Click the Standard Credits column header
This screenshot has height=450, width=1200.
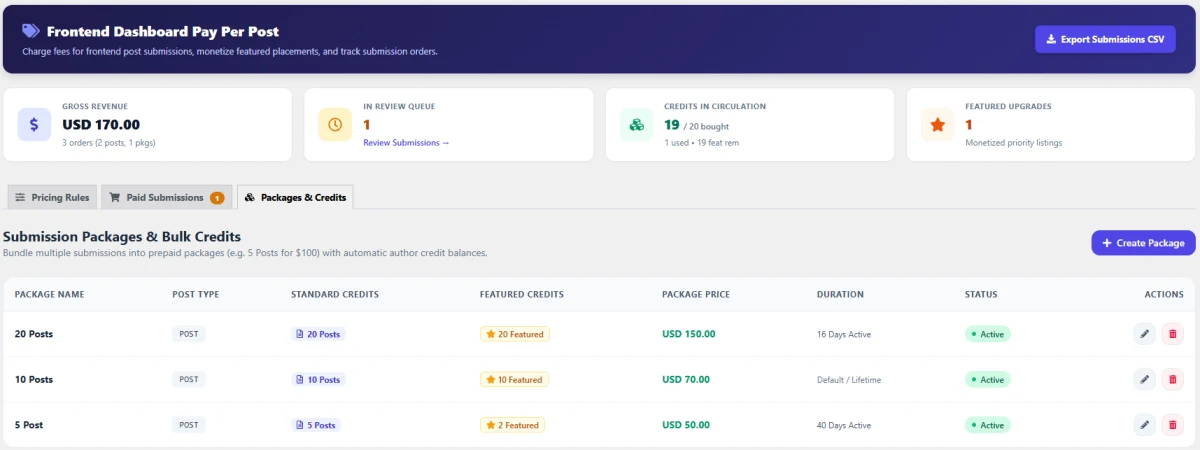[334, 295]
